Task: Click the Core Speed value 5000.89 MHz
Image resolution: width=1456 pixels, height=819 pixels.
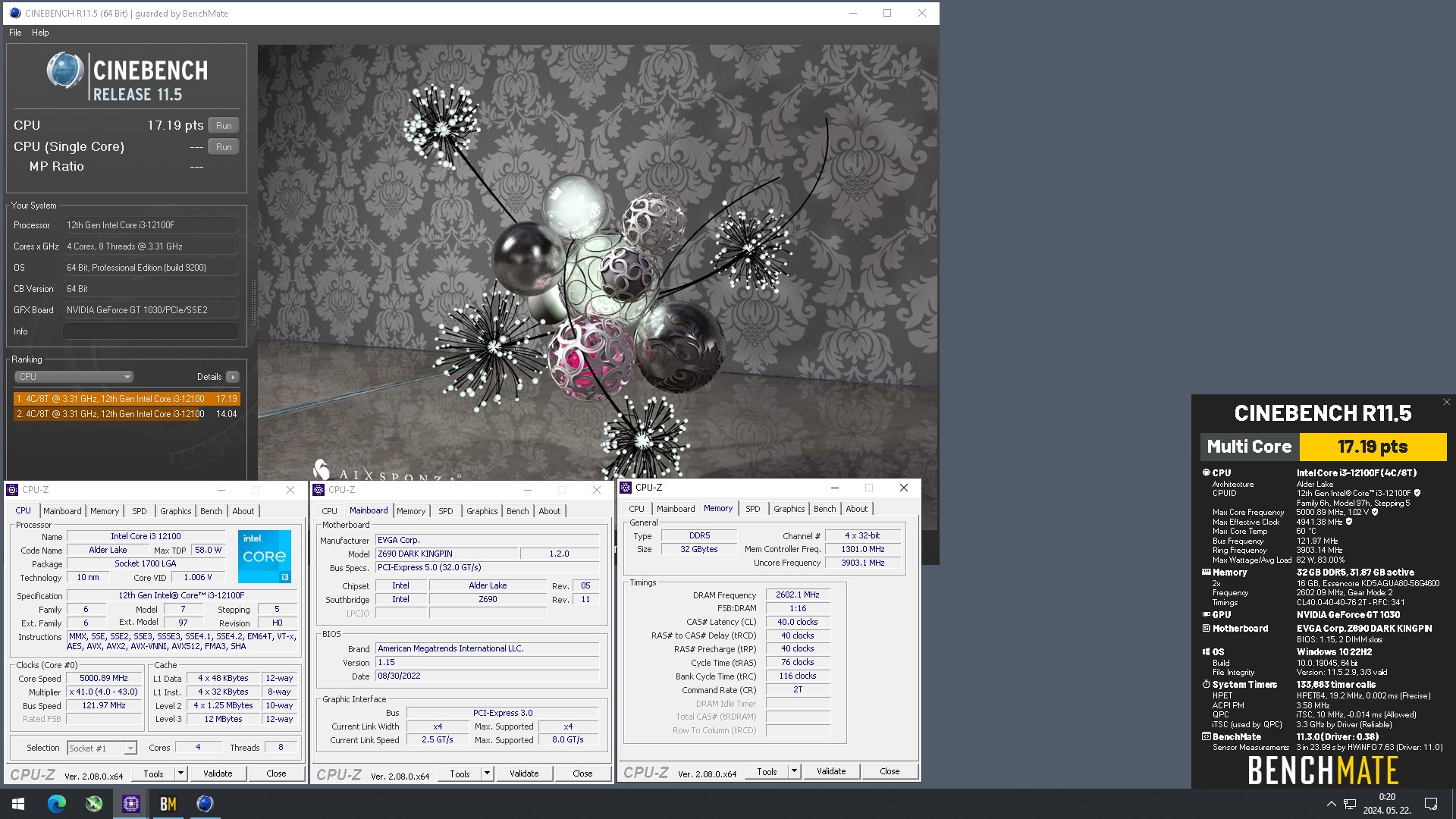Action: pyautogui.click(x=104, y=679)
